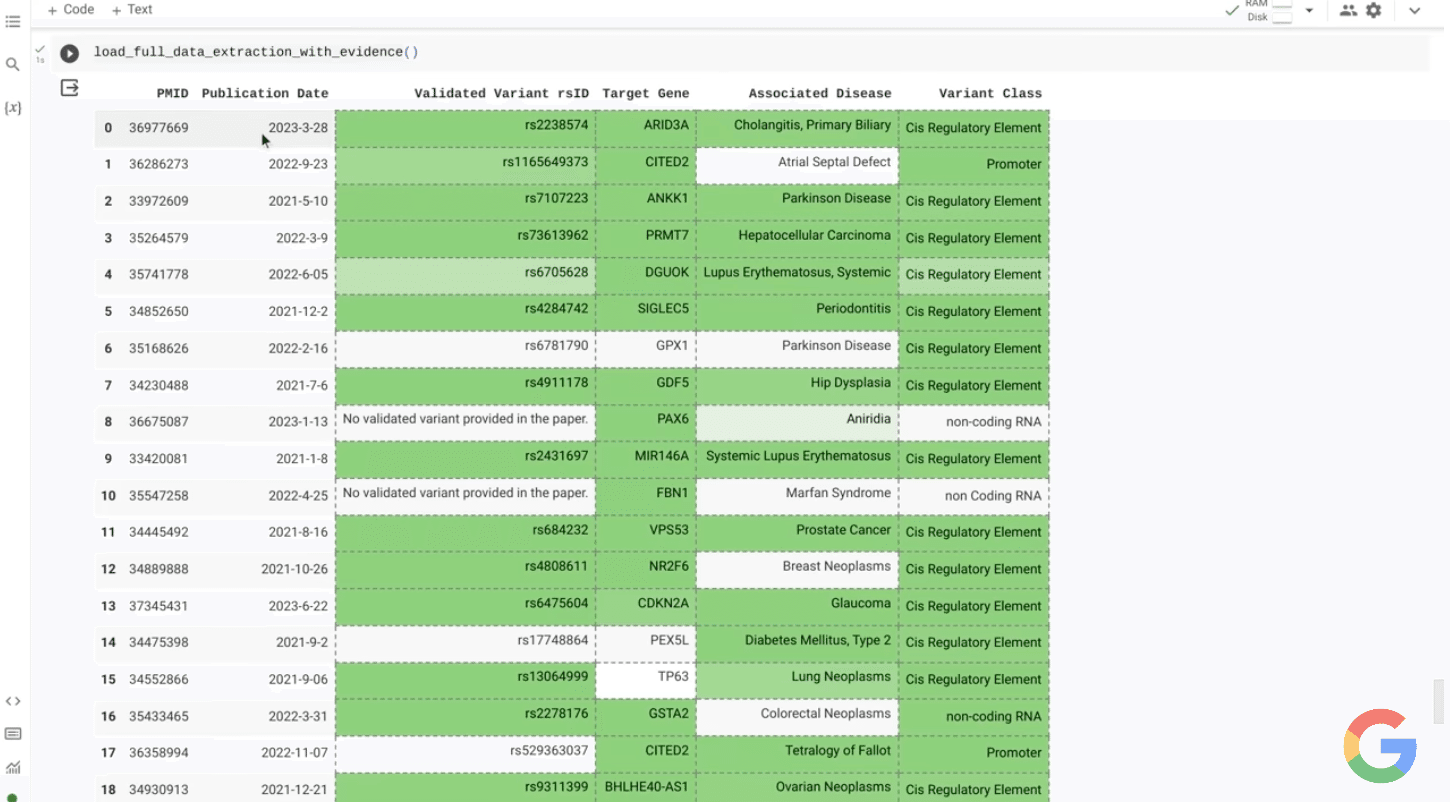Click the share people icon
The image size is (1450, 802).
(x=1348, y=10)
